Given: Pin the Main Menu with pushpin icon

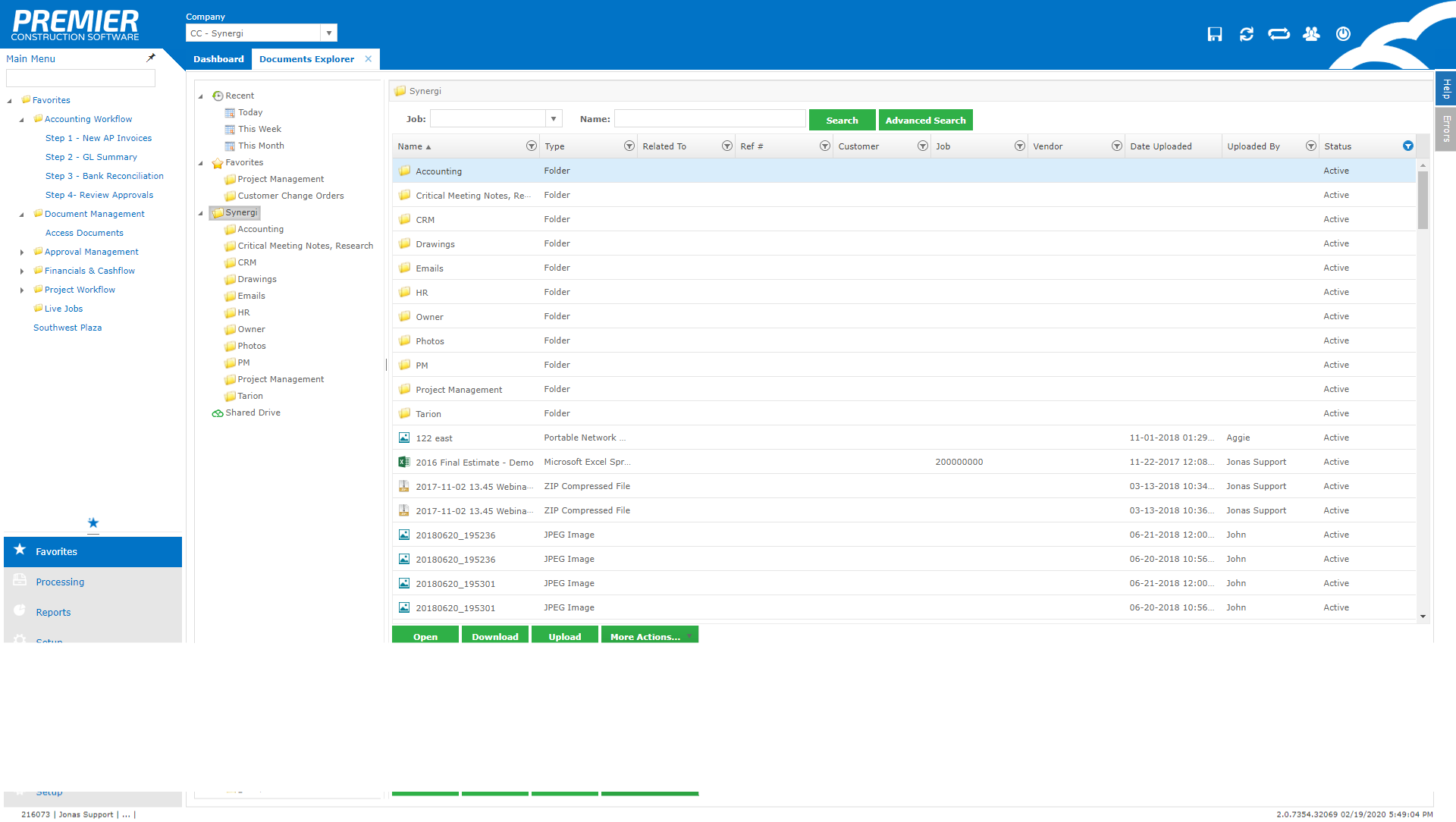Looking at the screenshot, I should [x=151, y=58].
